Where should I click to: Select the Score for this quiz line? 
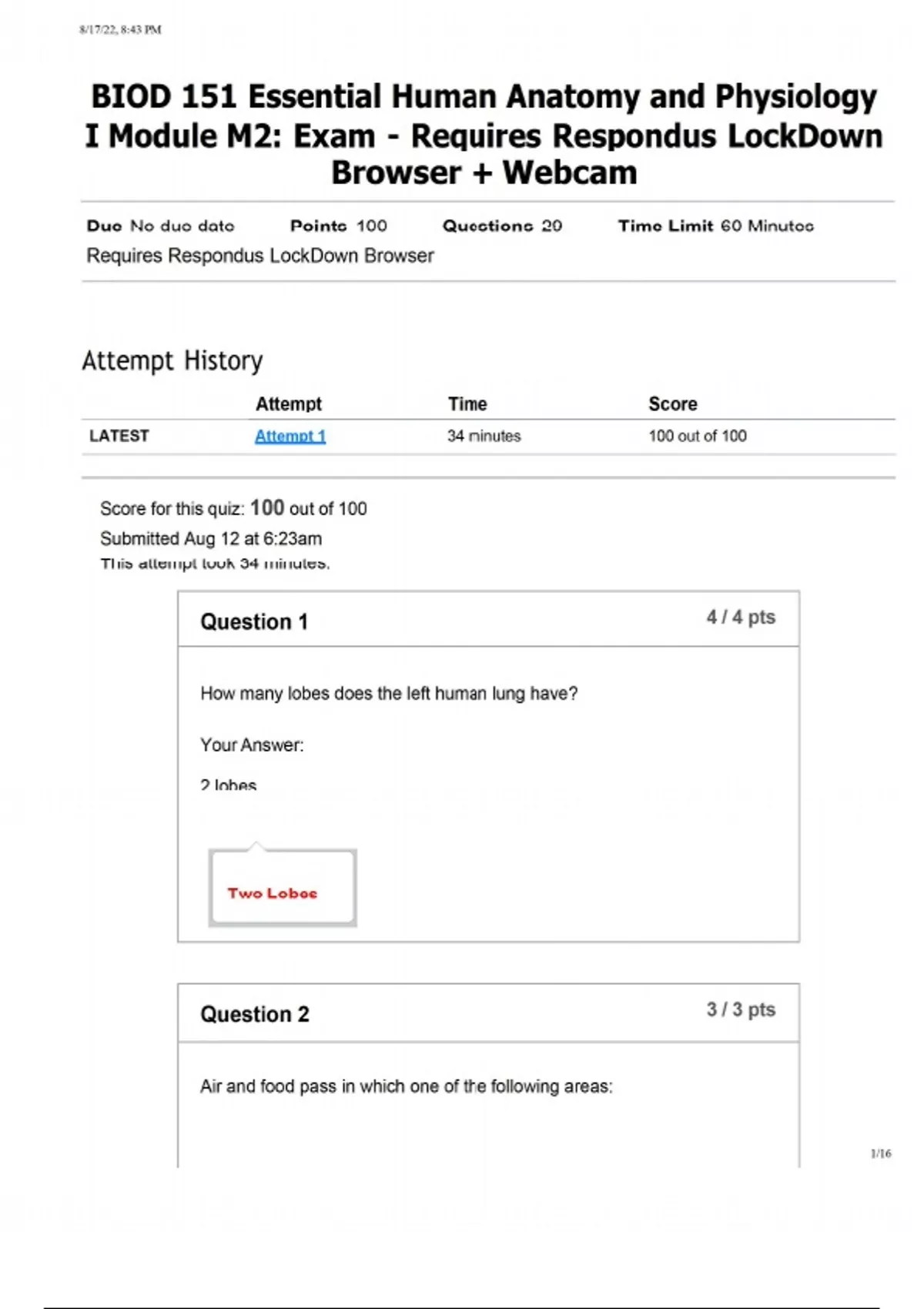pyautogui.click(x=233, y=508)
